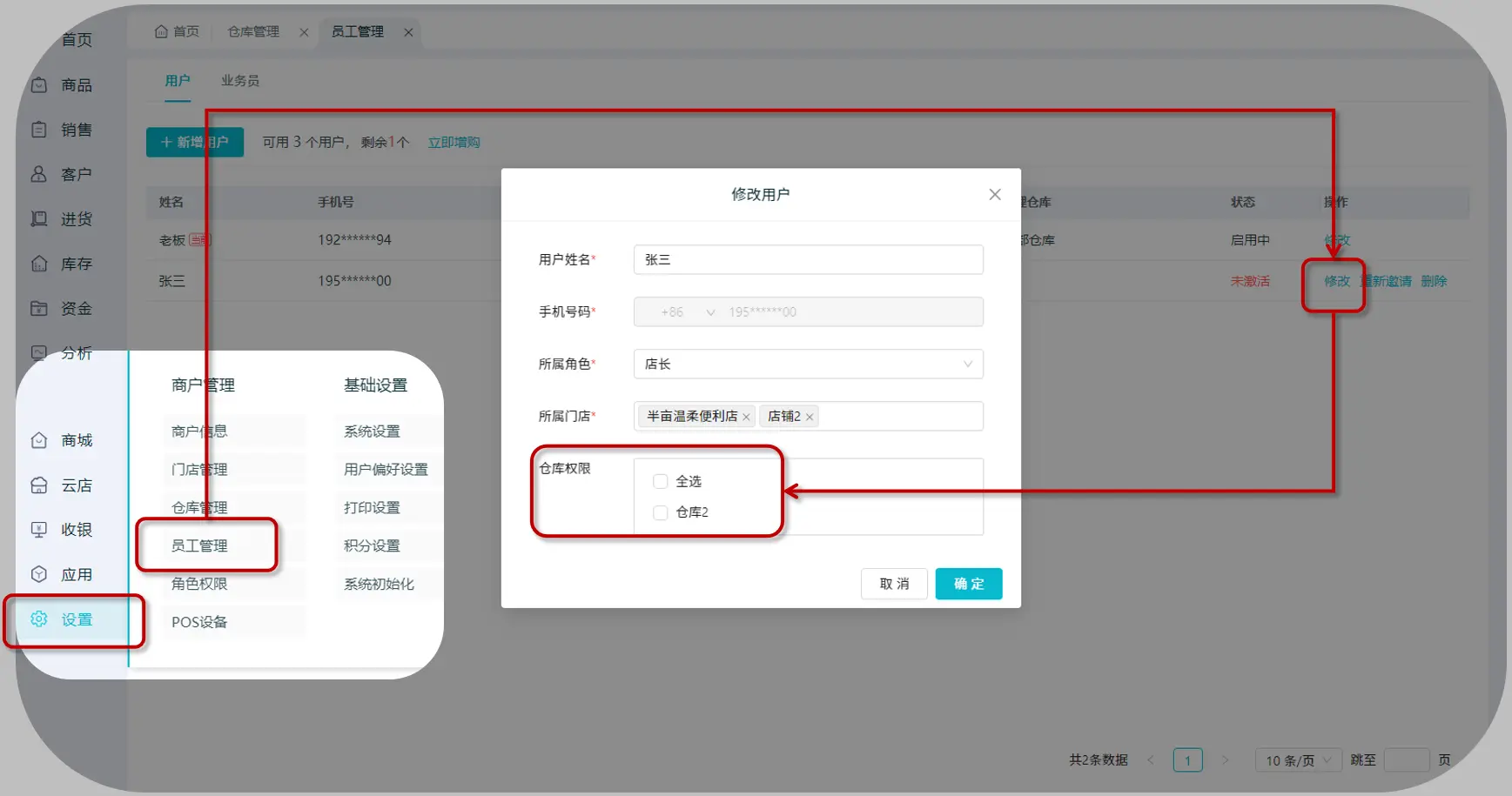Screen dimensions: 1512x796
Task: Close the 修改用户 dialog
Action: [x=995, y=194]
